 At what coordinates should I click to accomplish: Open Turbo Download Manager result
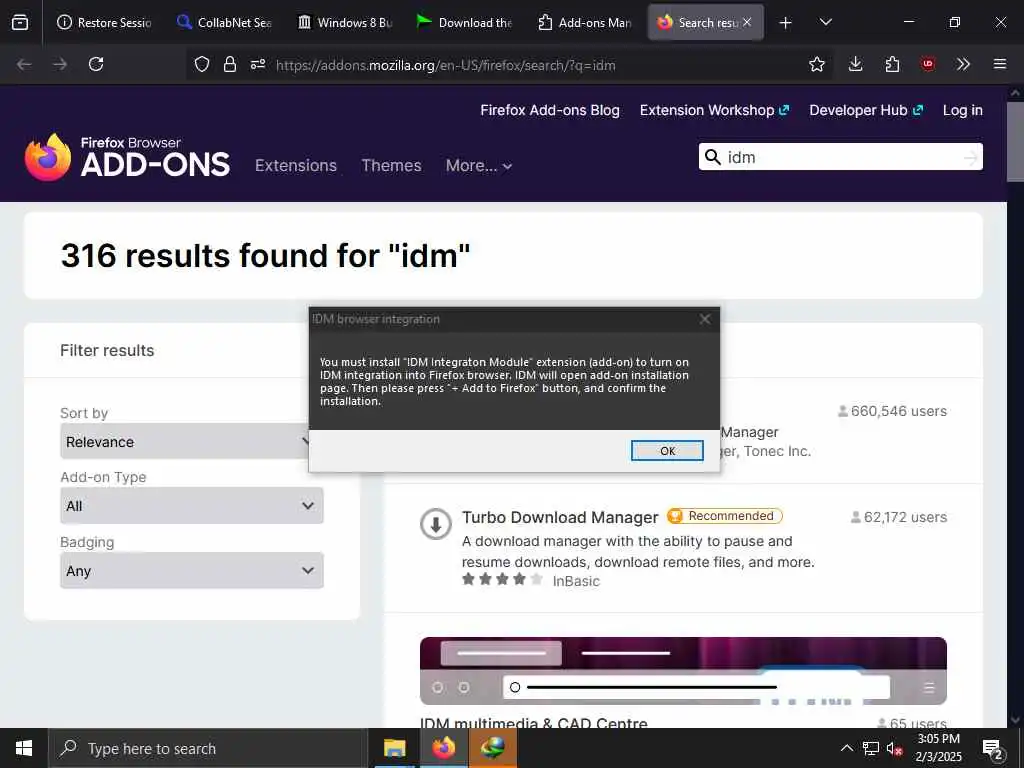coord(560,517)
